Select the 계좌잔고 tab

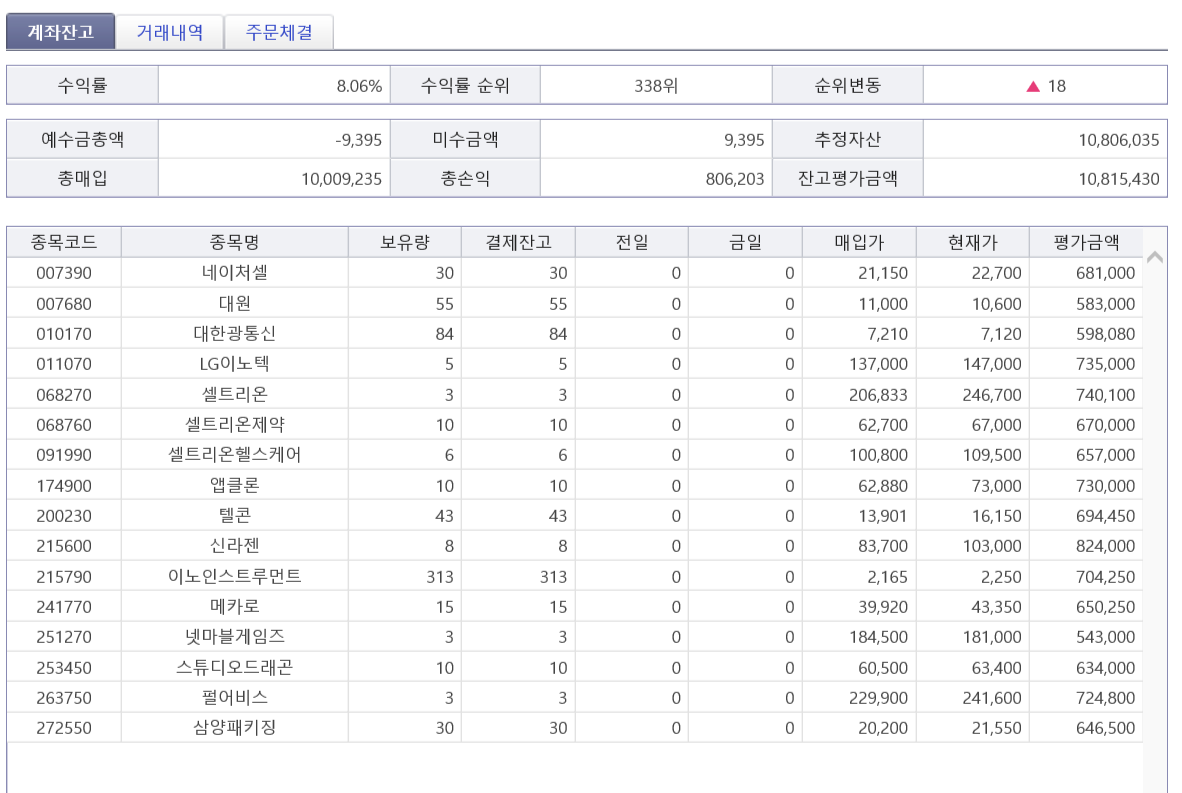[60, 32]
